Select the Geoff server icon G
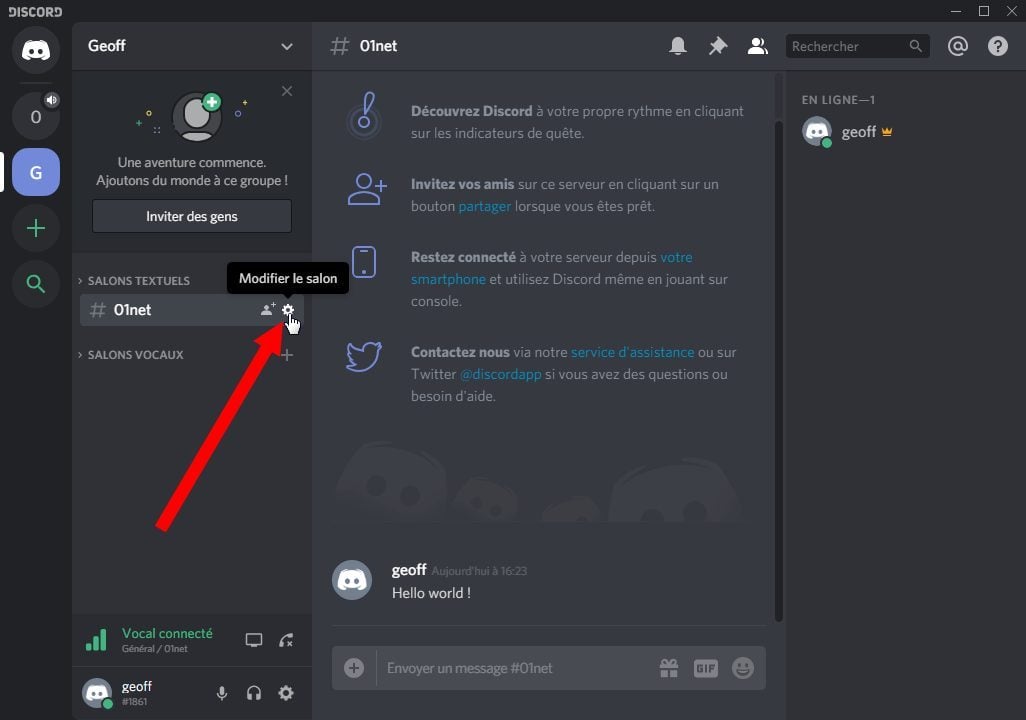Screen dimensions: 1026x720 [35, 172]
